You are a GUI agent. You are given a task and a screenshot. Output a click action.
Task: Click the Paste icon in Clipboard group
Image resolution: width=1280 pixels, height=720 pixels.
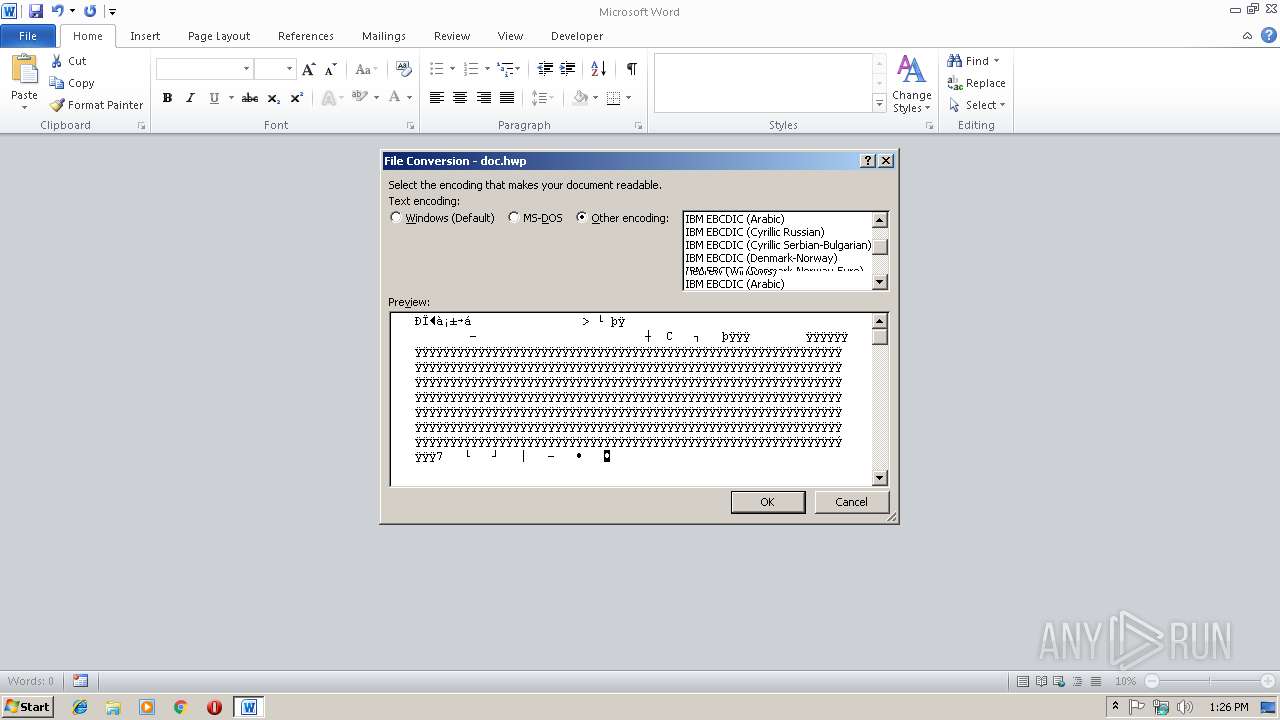pyautogui.click(x=24, y=69)
